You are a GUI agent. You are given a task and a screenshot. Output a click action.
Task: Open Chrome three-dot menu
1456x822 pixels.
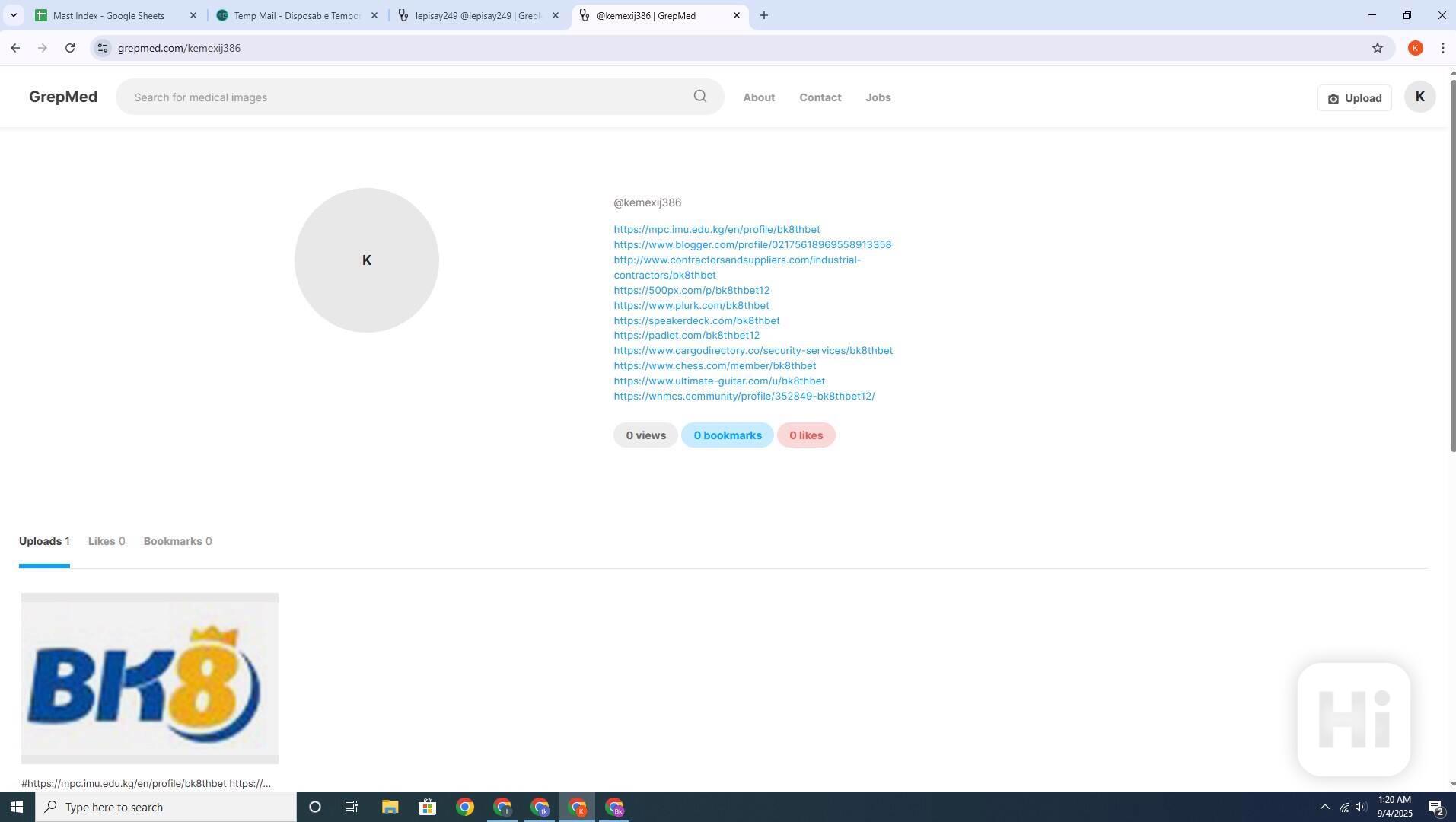point(1442,48)
